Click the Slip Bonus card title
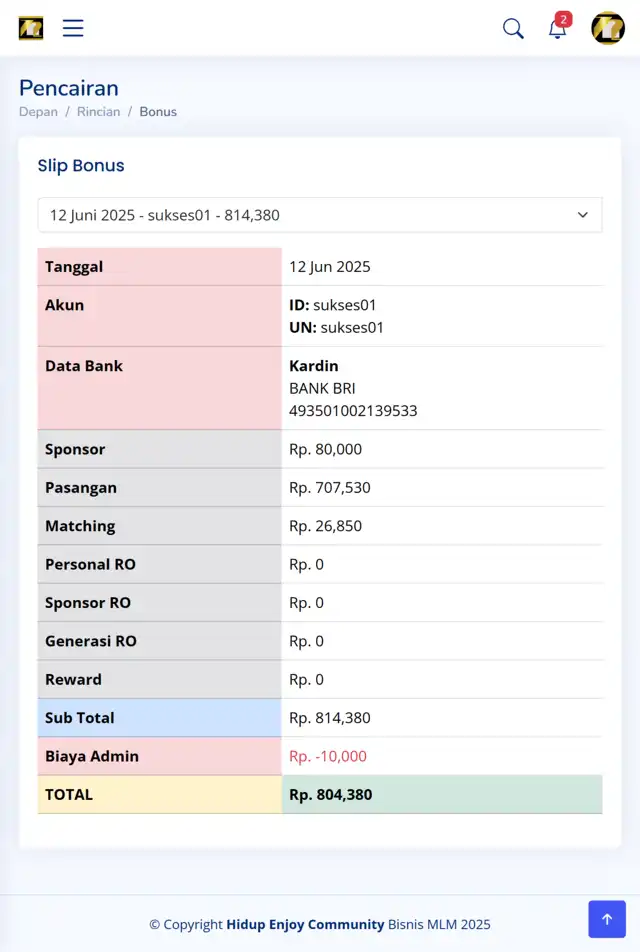 [81, 165]
